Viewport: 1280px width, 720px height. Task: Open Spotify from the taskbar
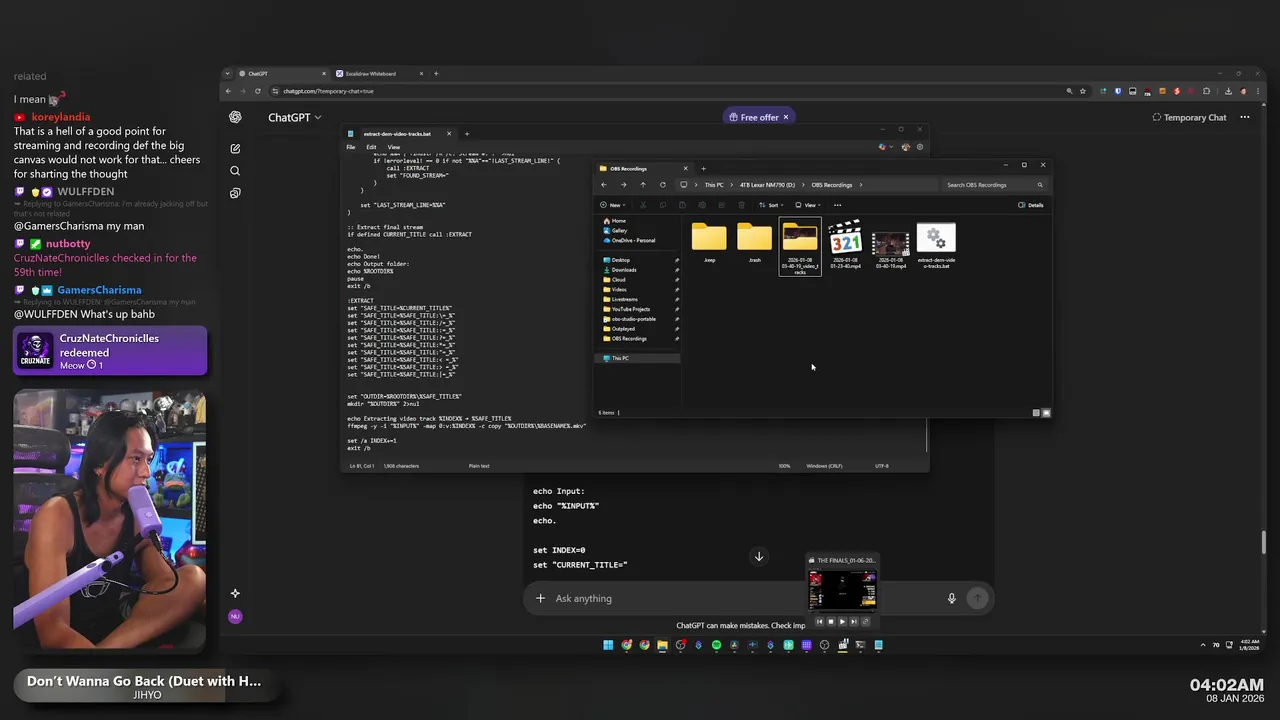716,645
